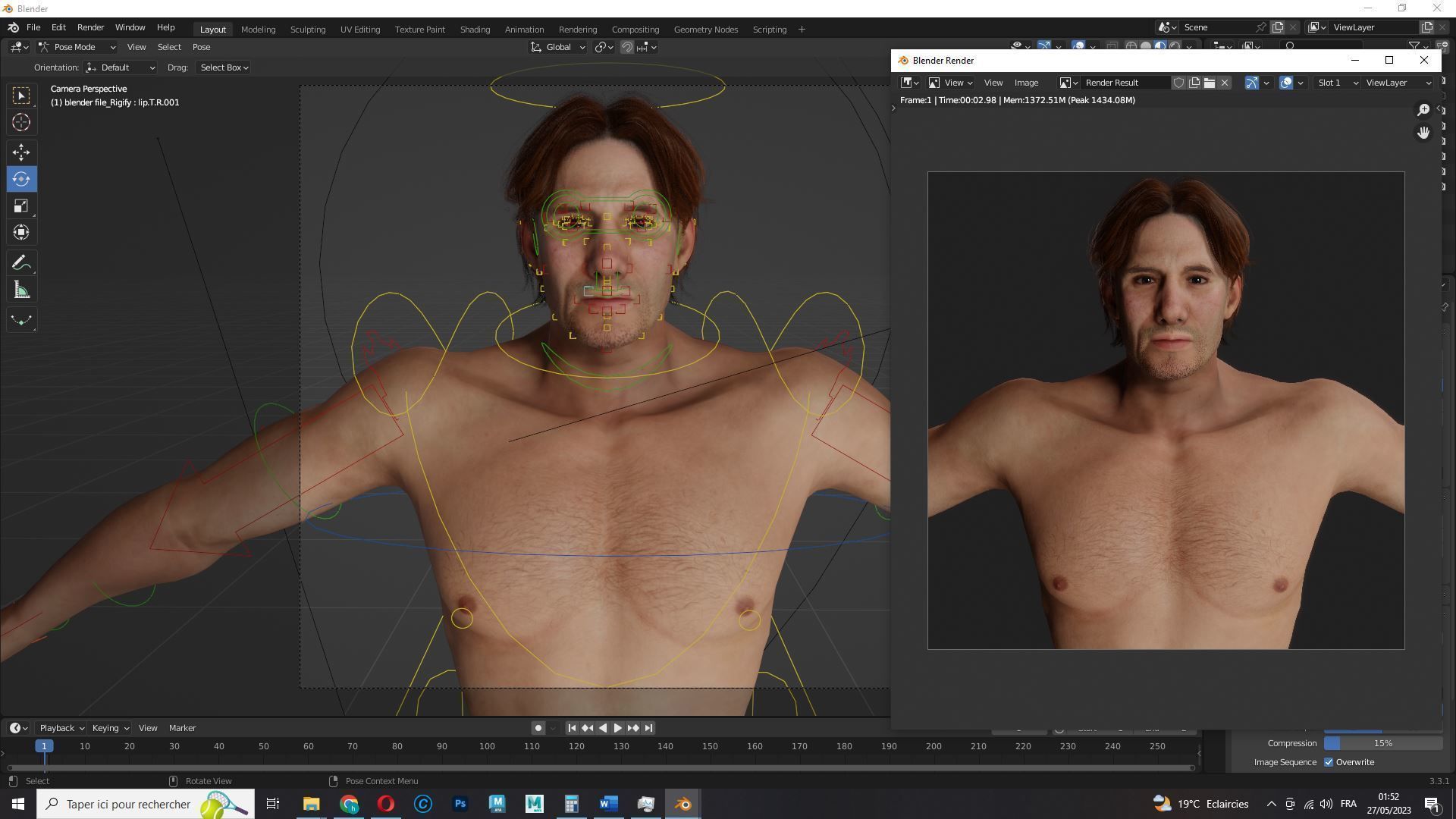Open View mode dropdown in render window

(951, 83)
